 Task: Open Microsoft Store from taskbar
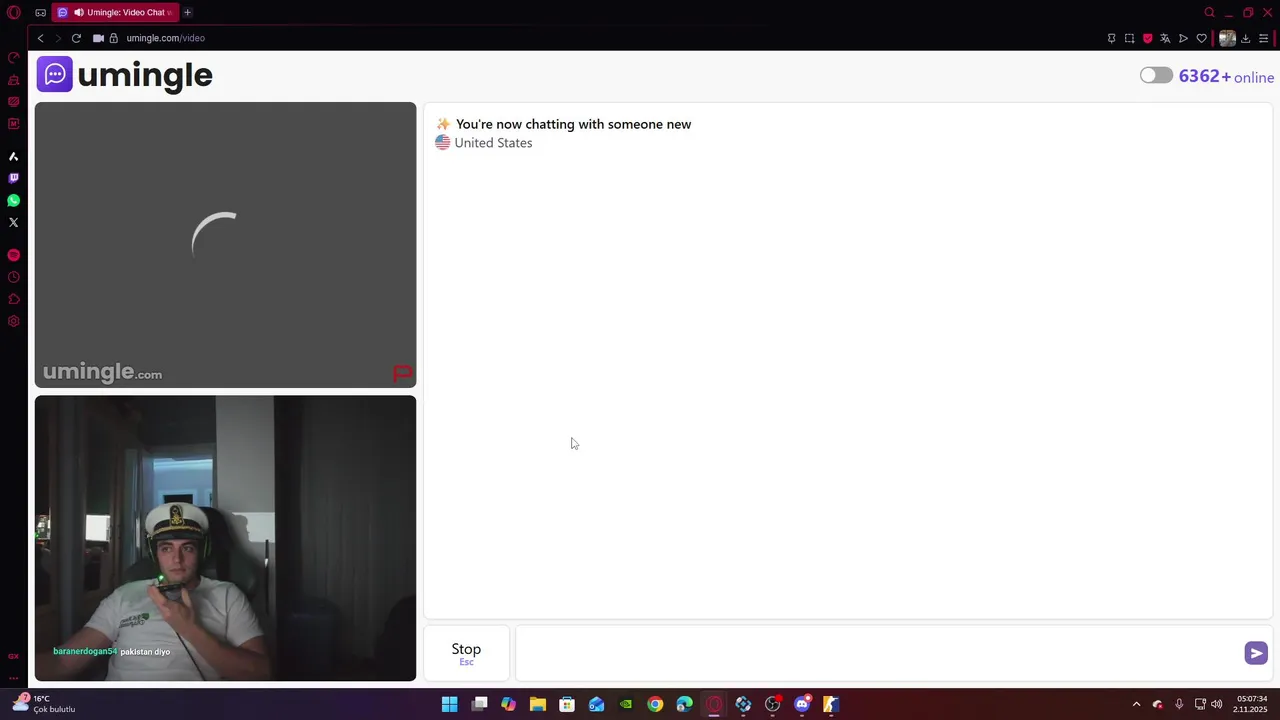coord(567,704)
